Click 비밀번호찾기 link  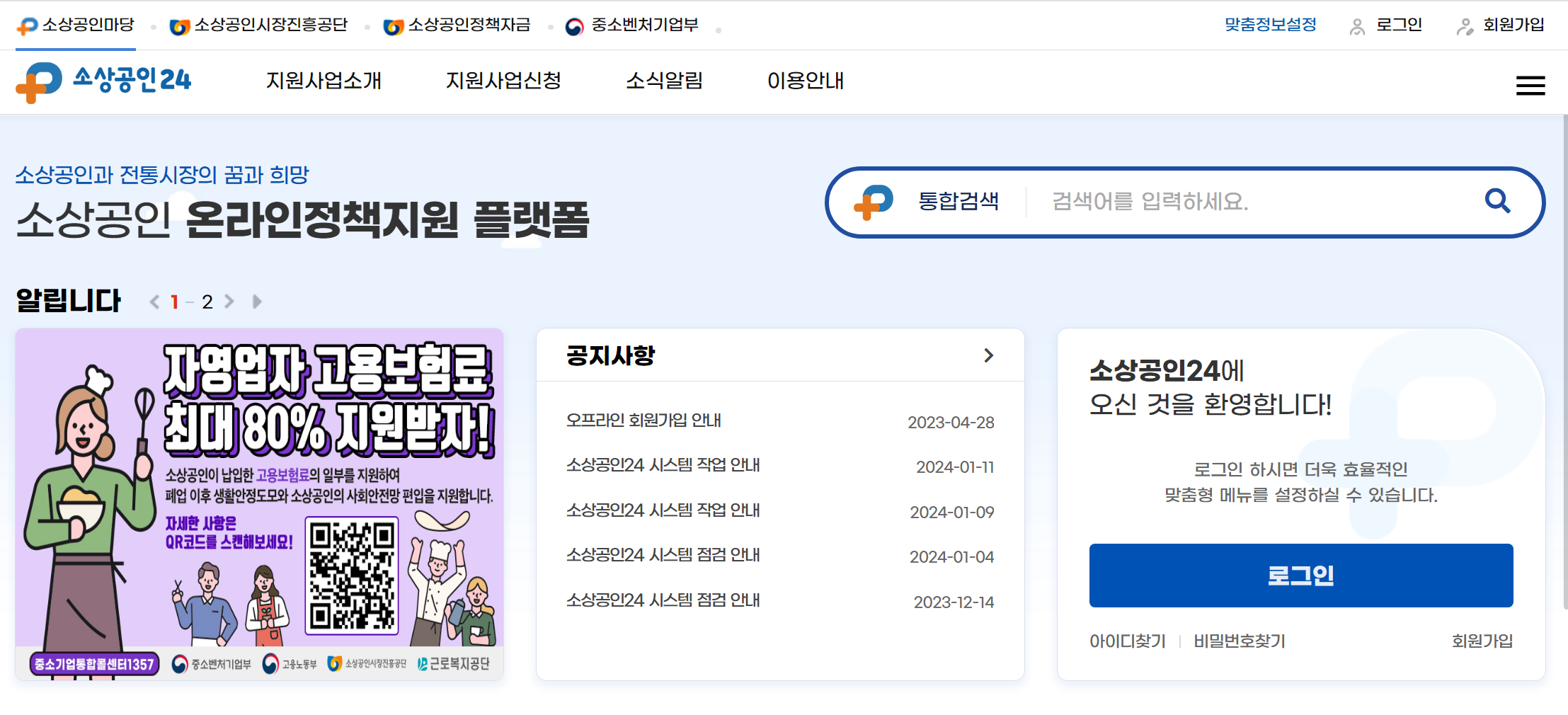pos(1240,641)
